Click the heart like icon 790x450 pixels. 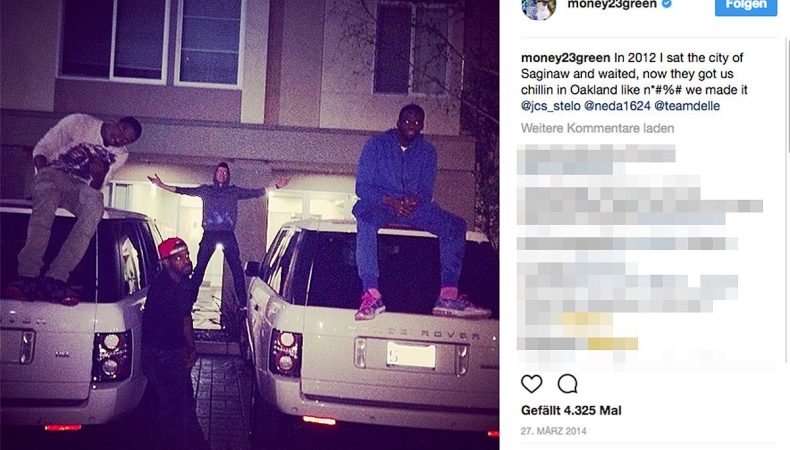[x=532, y=384]
